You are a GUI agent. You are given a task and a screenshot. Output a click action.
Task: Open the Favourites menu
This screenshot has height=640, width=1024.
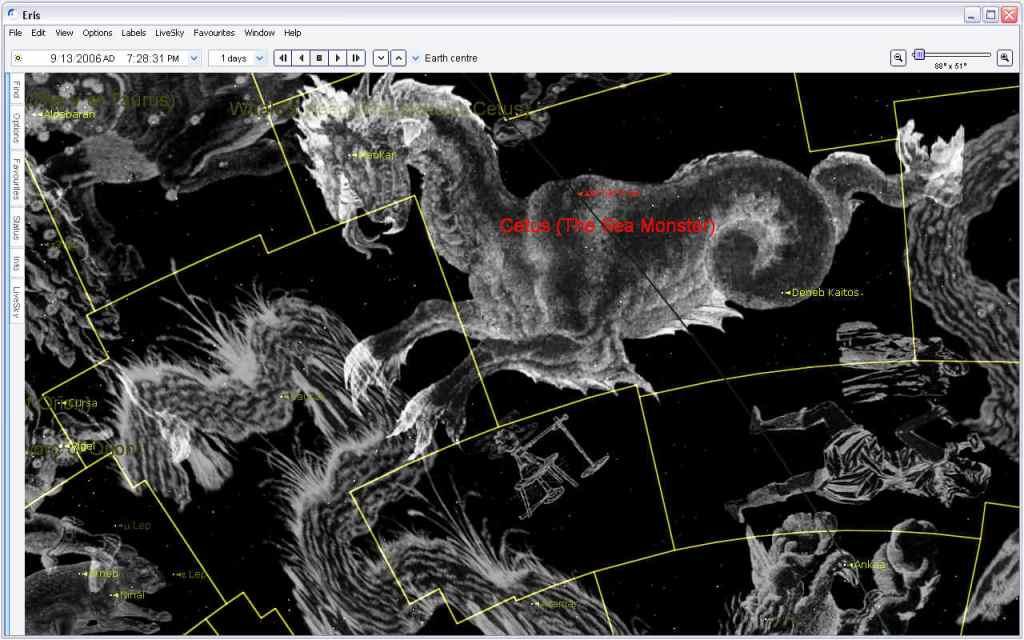click(214, 33)
